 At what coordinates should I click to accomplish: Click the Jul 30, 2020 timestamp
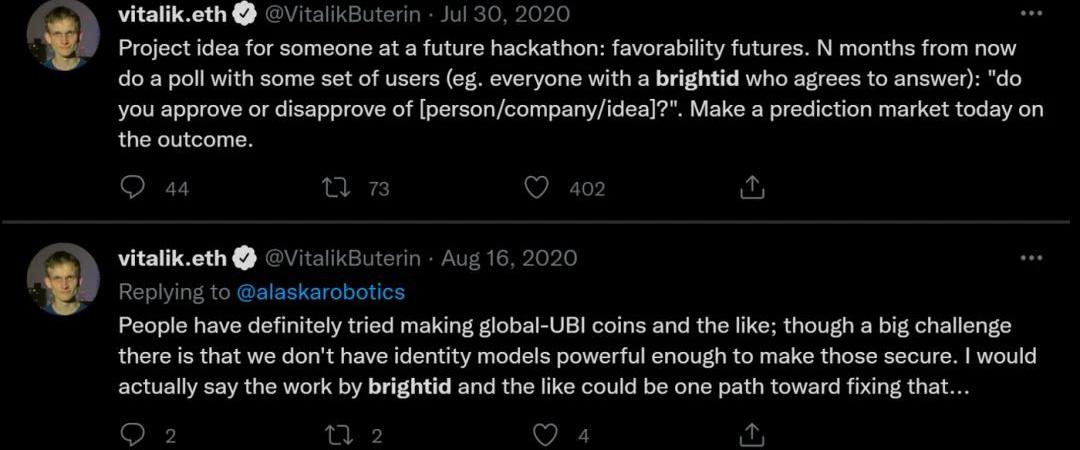click(x=504, y=14)
